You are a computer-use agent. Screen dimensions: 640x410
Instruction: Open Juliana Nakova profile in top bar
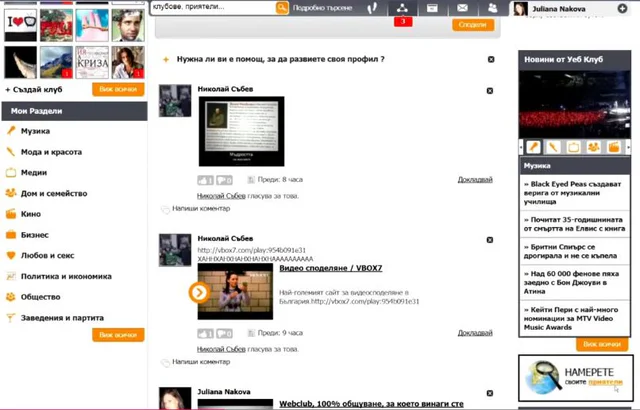pos(559,9)
